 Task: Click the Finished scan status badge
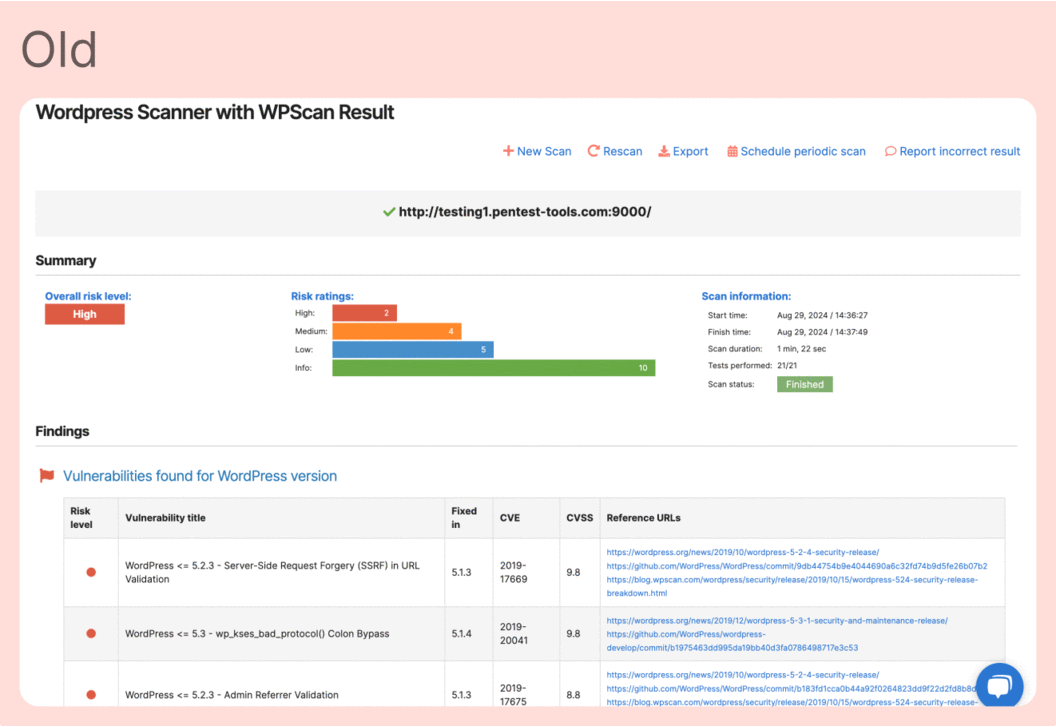(x=804, y=384)
